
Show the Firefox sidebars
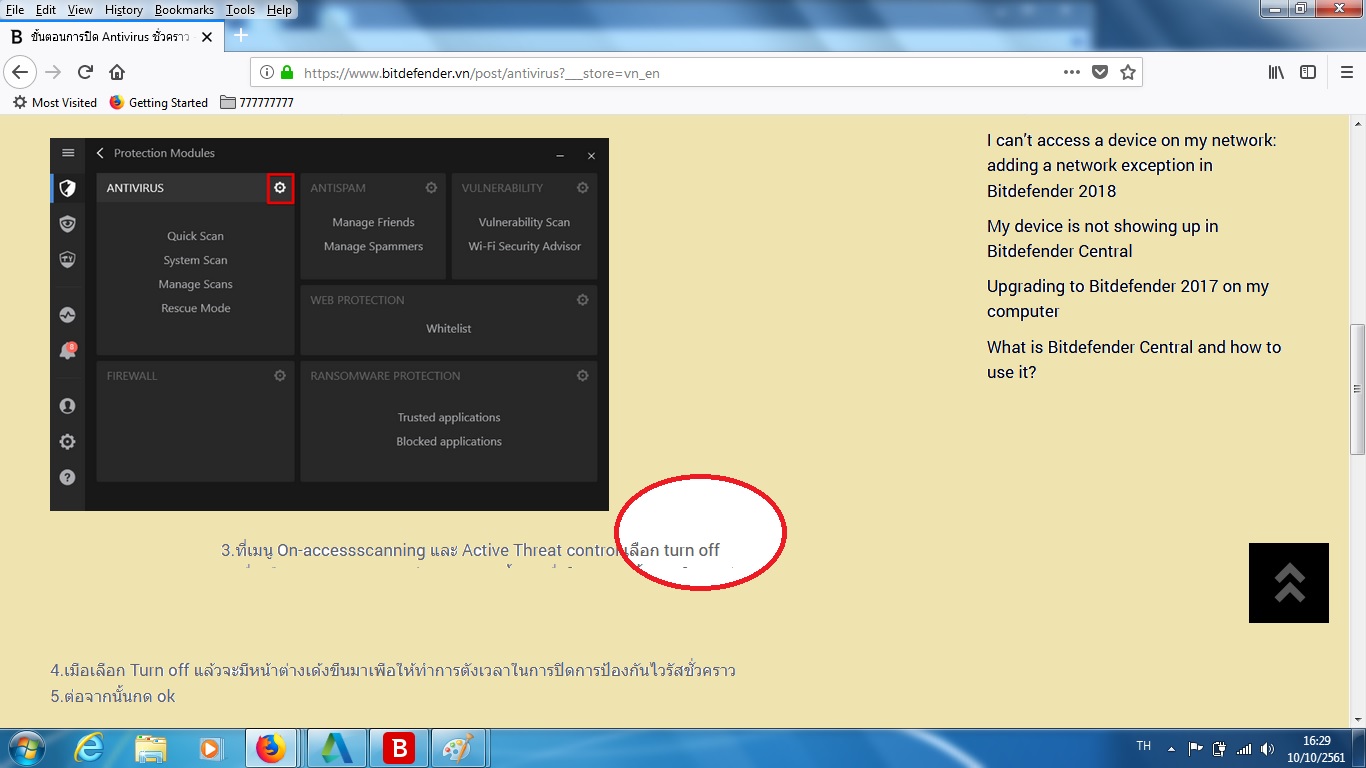[x=1308, y=72]
